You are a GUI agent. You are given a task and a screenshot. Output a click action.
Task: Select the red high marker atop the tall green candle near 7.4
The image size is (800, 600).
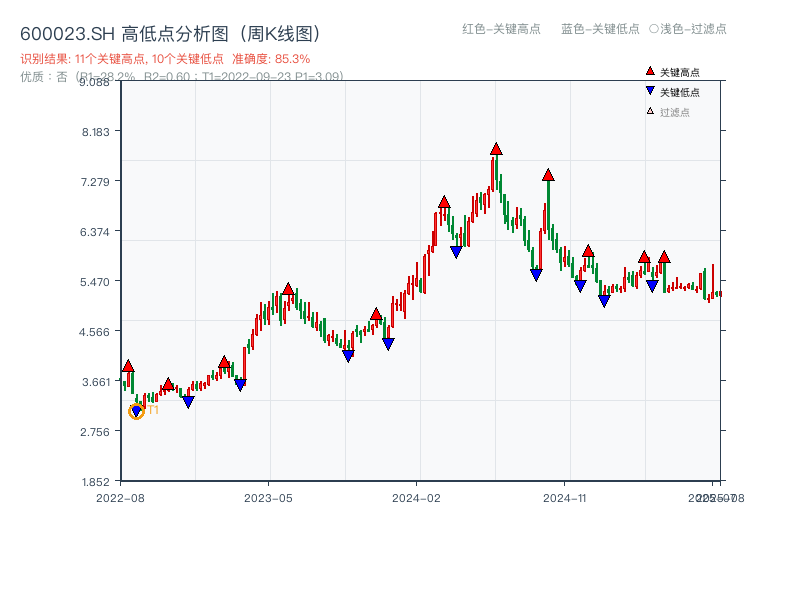coord(548,175)
